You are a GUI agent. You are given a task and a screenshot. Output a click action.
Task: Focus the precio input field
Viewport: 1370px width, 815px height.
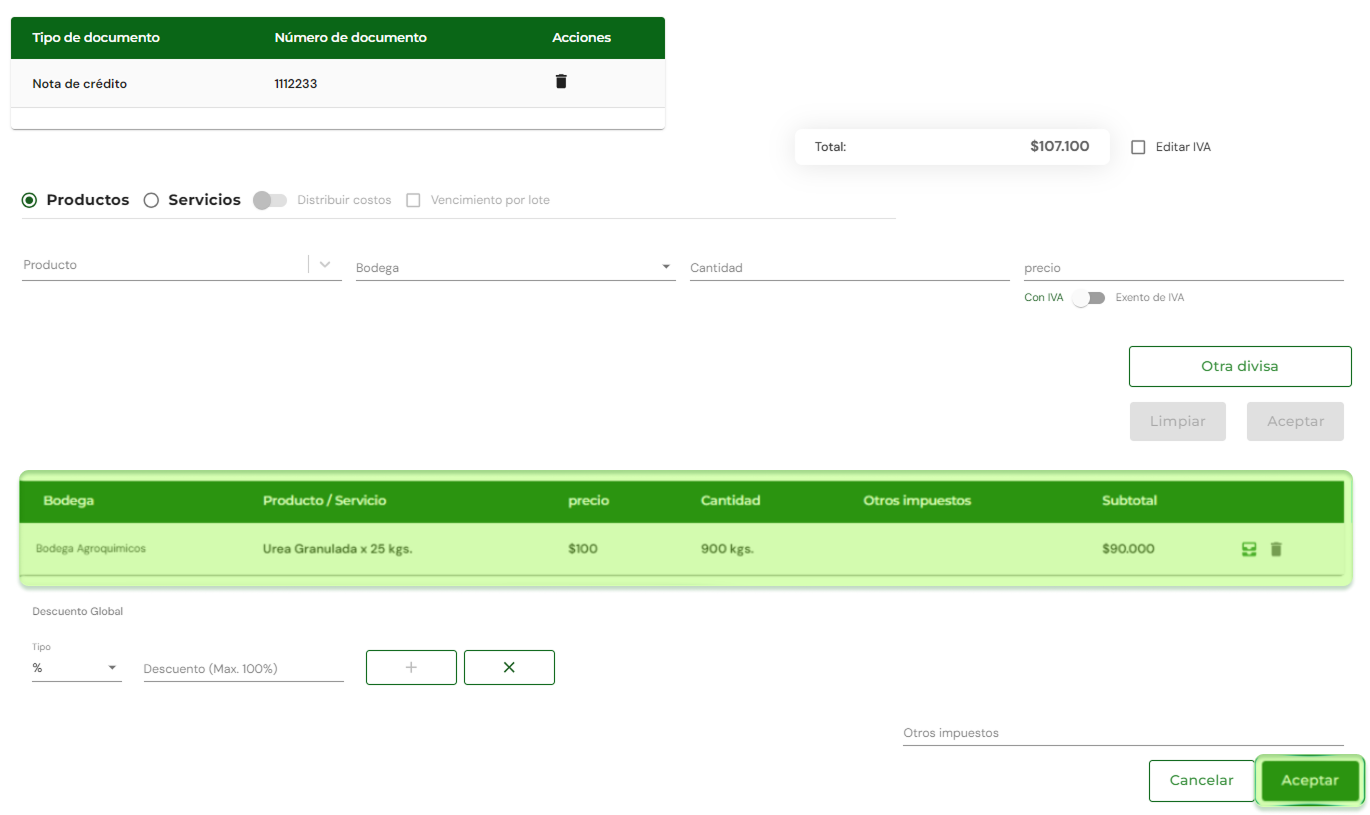(1184, 267)
